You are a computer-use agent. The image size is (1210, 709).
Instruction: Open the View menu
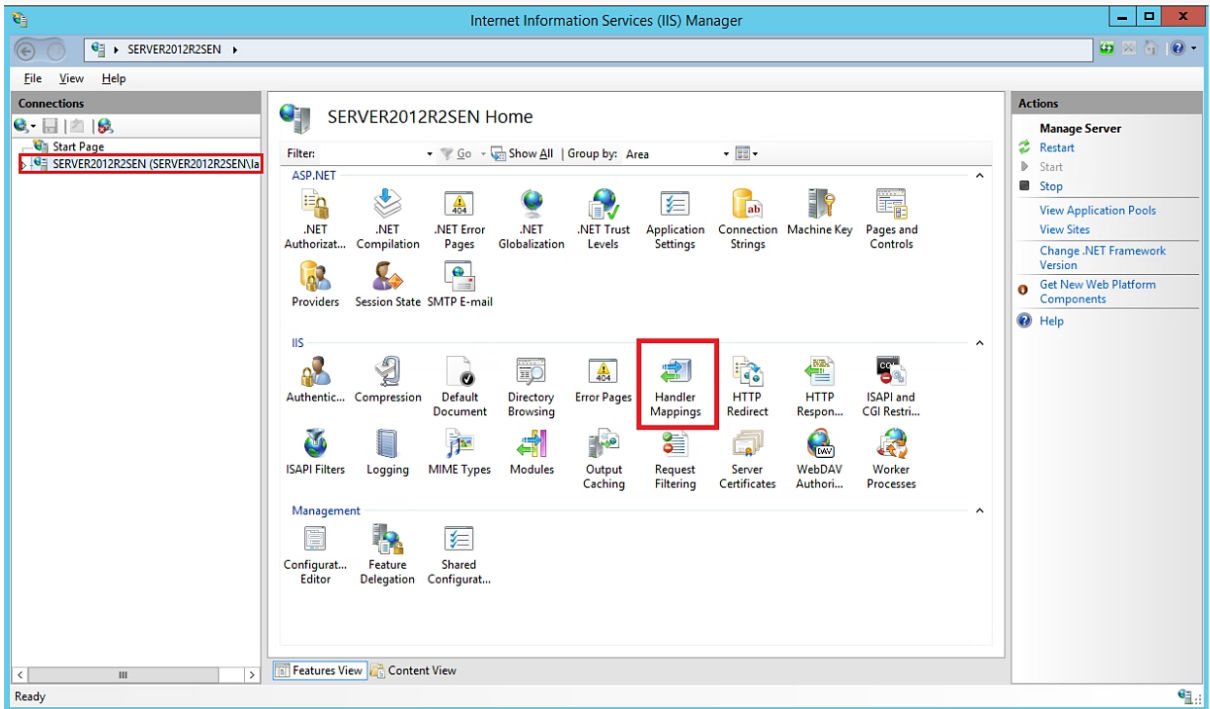coord(71,78)
